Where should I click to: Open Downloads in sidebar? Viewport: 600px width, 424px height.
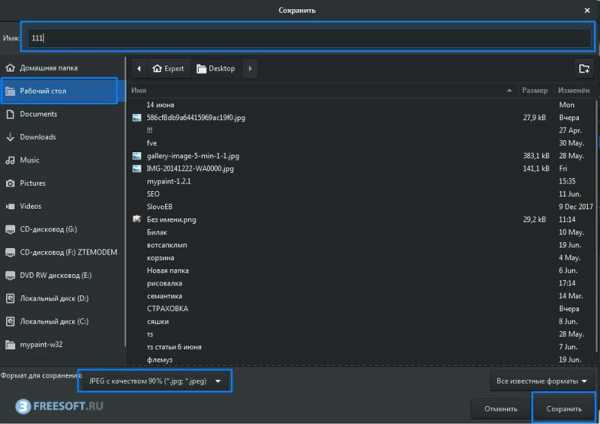[x=38, y=137]
